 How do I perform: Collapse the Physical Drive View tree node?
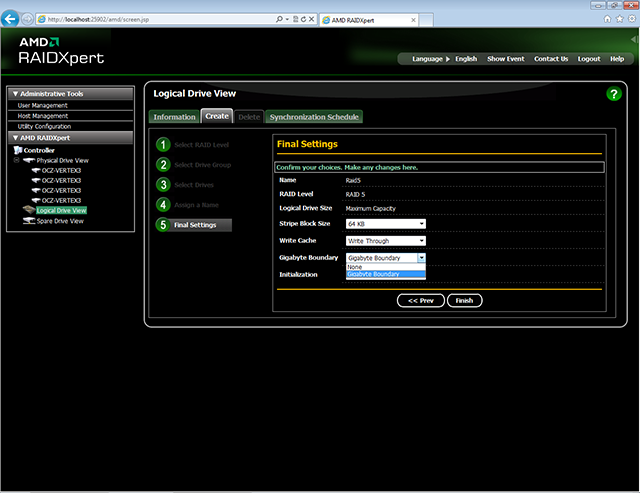[x=16, y=160]
